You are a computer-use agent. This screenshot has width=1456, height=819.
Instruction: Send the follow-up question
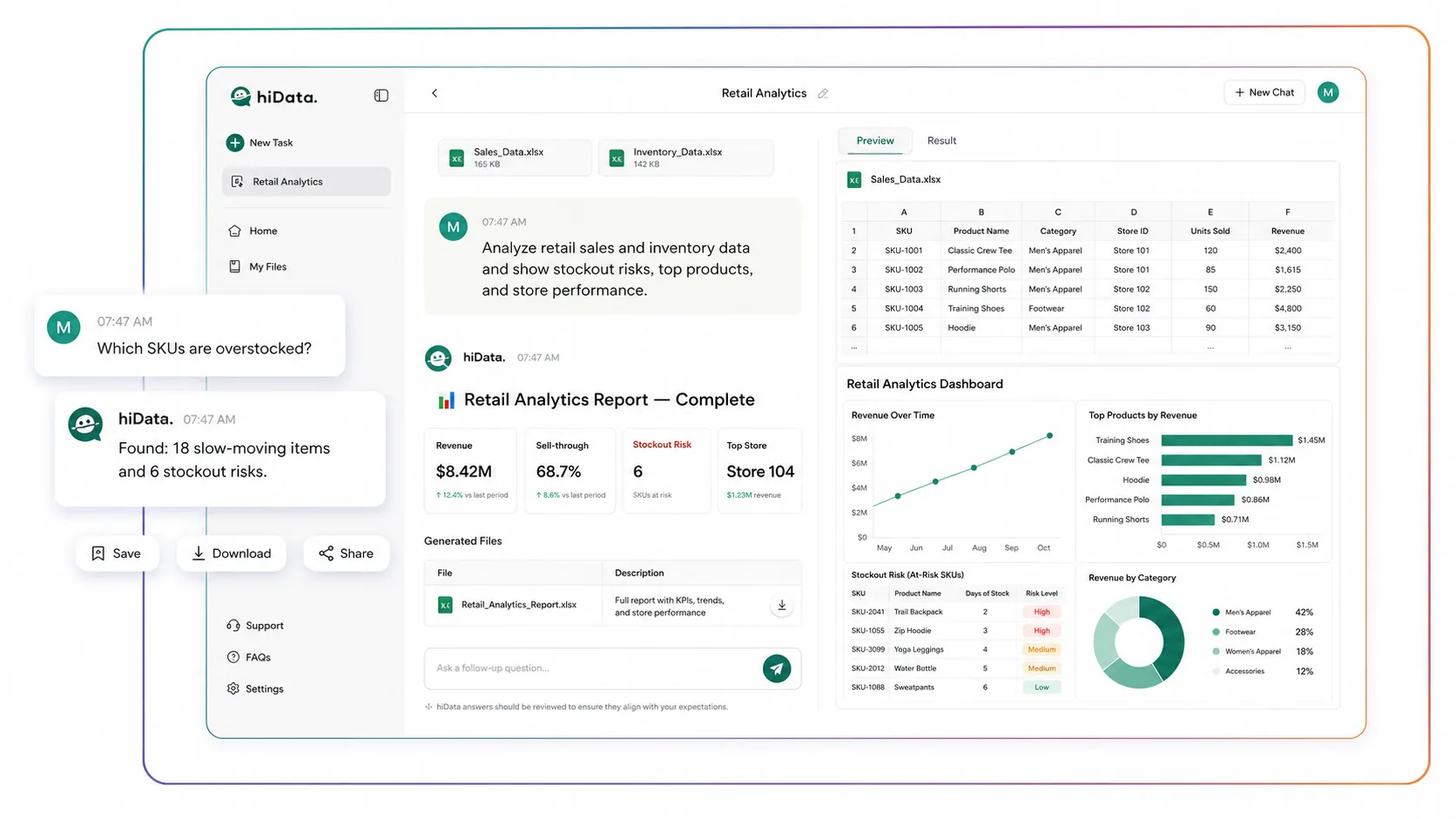tap(777, 668)
